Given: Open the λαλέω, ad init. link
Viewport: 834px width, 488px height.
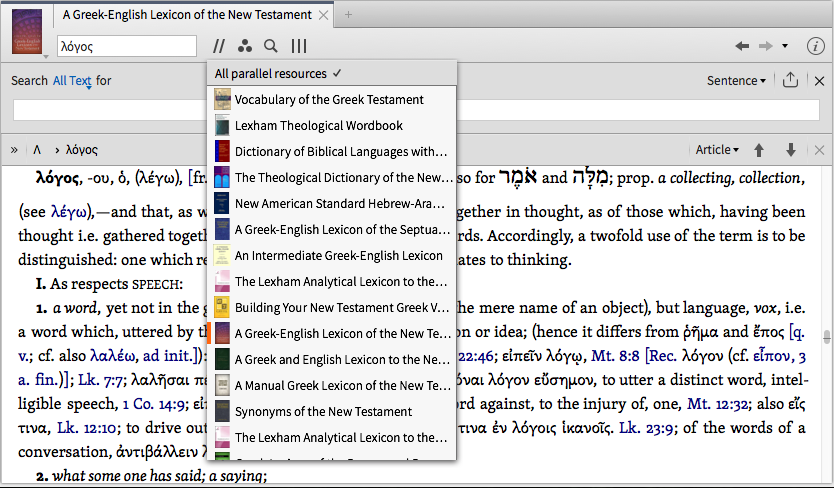Looking at the screenshot, I should coord(142,355).
